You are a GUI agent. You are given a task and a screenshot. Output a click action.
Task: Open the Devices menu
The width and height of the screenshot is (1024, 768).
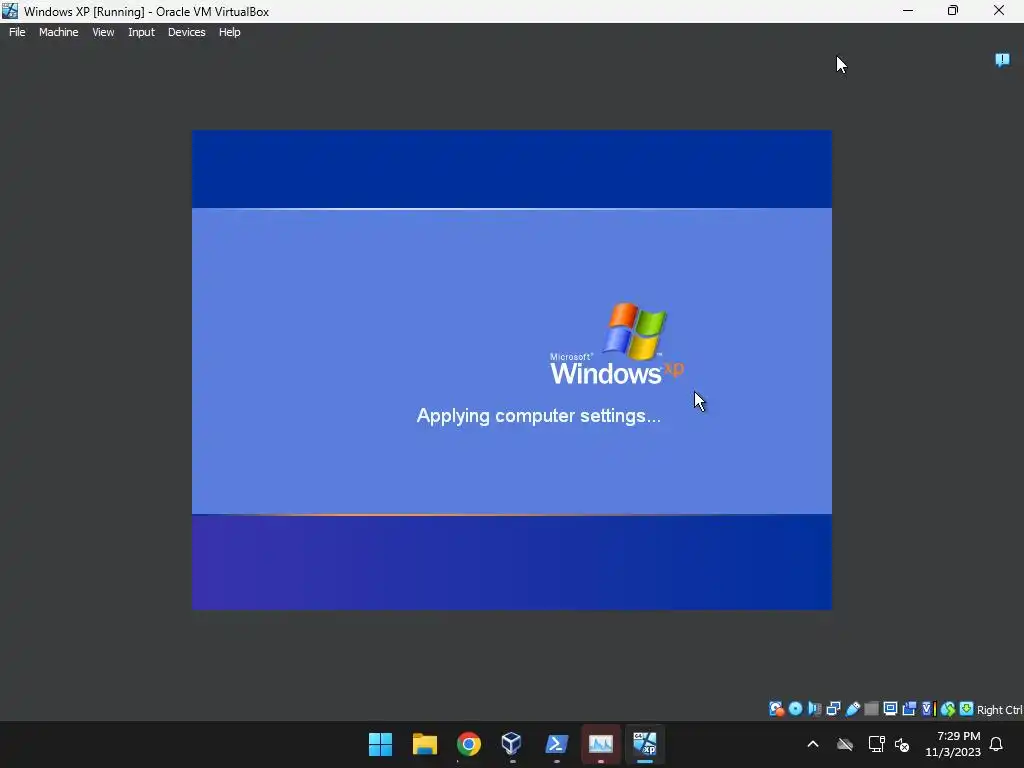(x=186, y=32)
